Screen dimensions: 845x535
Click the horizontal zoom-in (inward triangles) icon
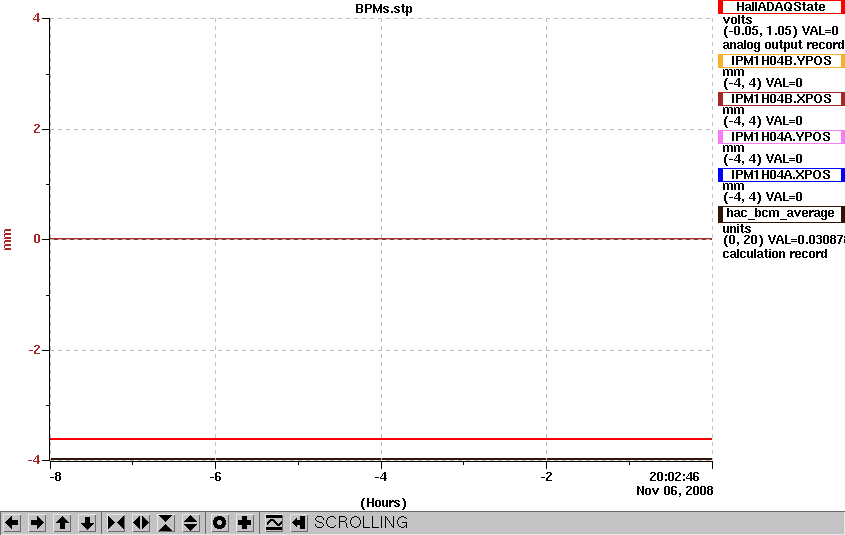pos(116,523)
